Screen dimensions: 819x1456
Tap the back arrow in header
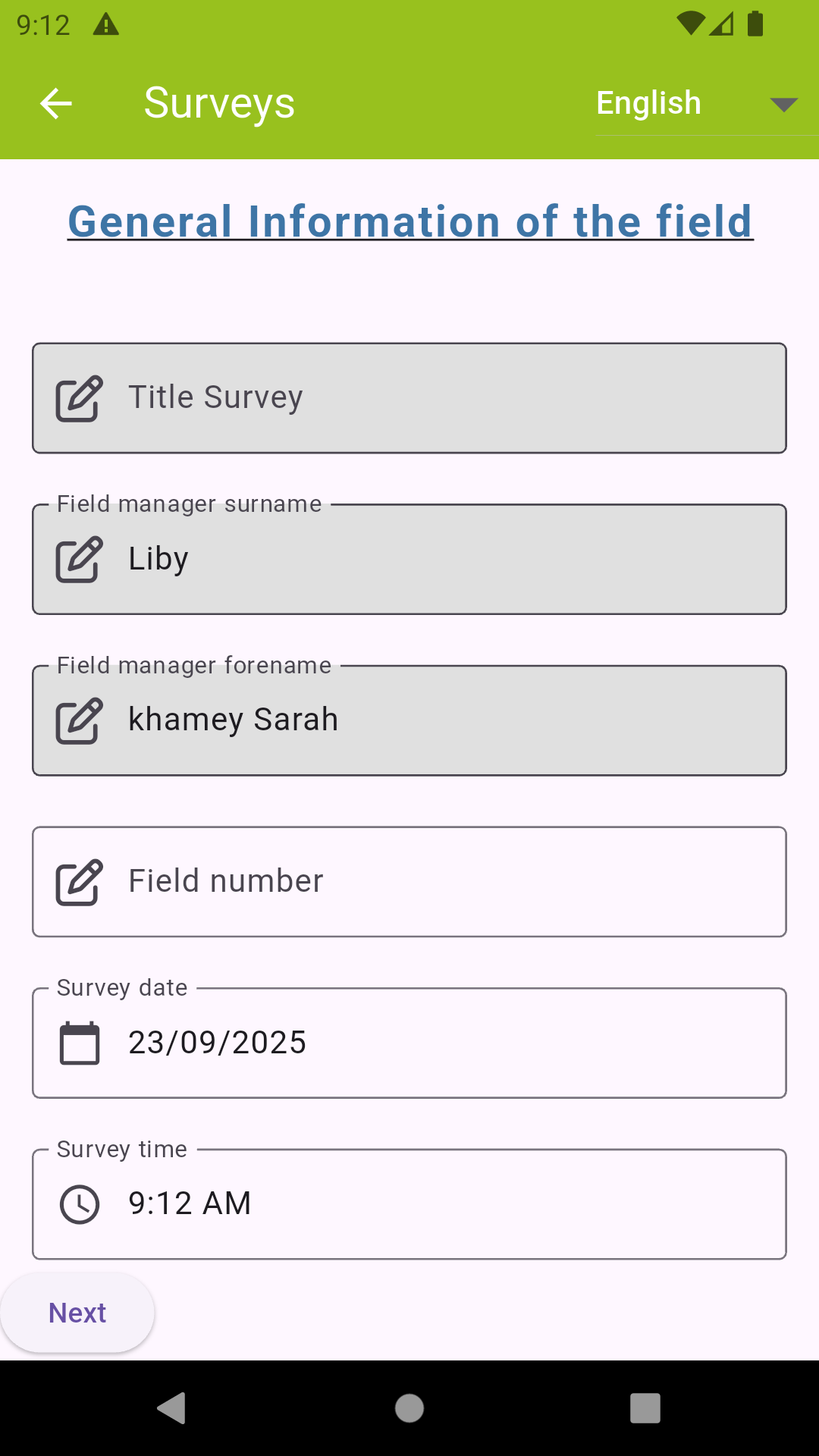click(56, 103)
